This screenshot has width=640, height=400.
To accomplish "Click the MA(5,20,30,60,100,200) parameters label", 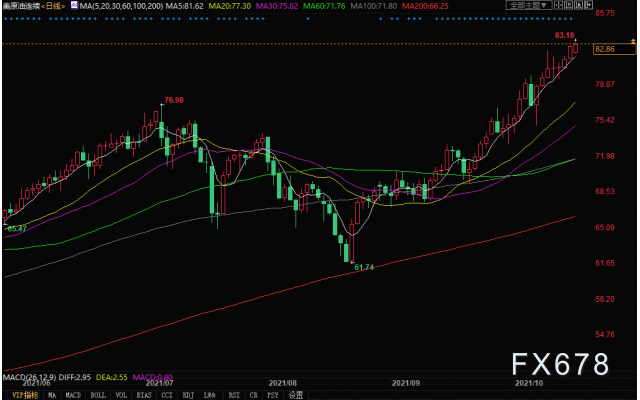I will tap(122, 6).
